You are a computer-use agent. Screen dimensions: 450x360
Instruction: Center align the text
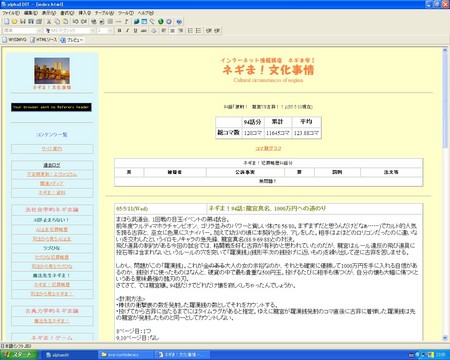[172, 31]
